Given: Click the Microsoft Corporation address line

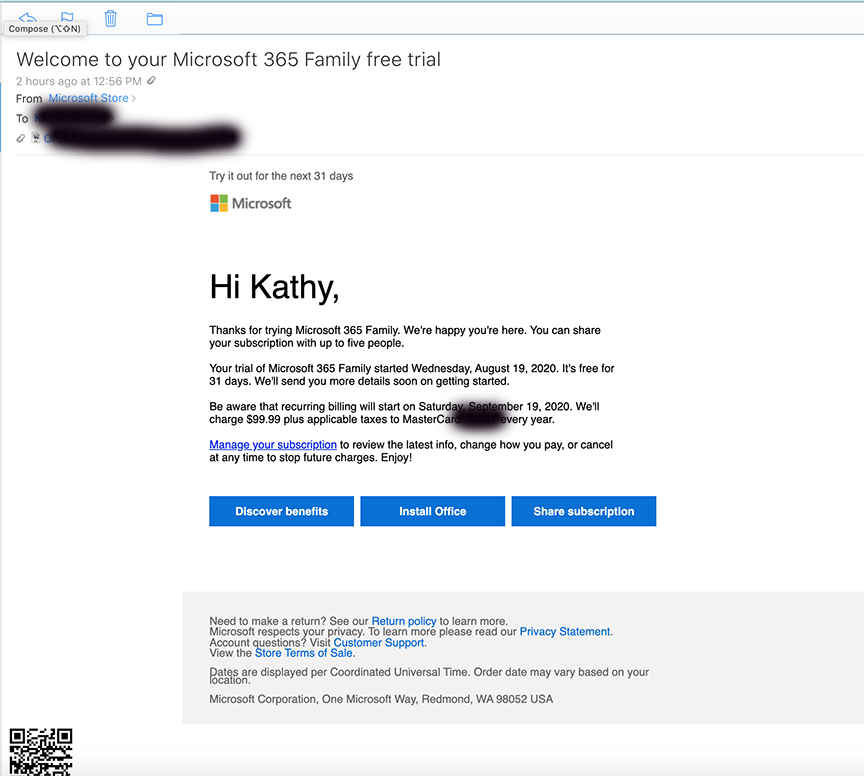Looking at the screenshot, I should pos(381,699).
